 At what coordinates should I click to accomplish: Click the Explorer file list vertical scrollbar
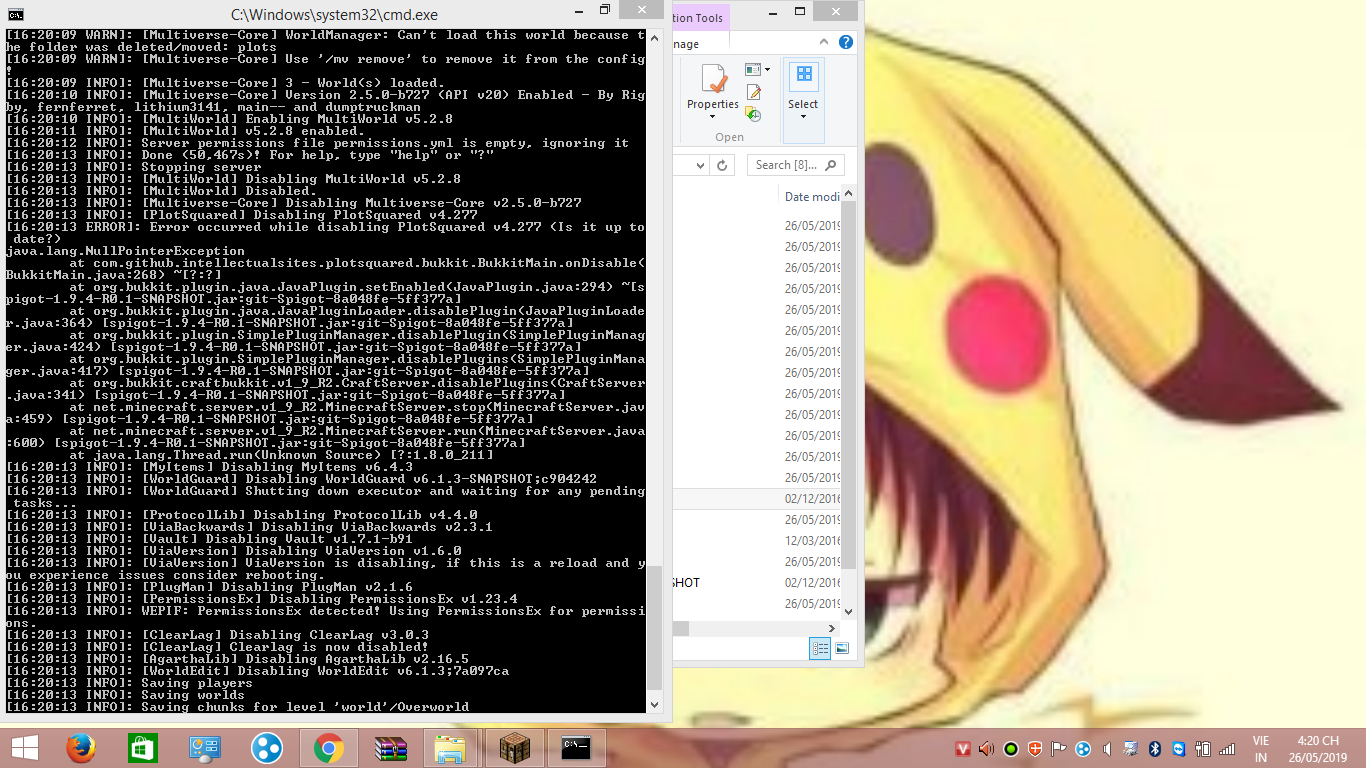(849, 385)
